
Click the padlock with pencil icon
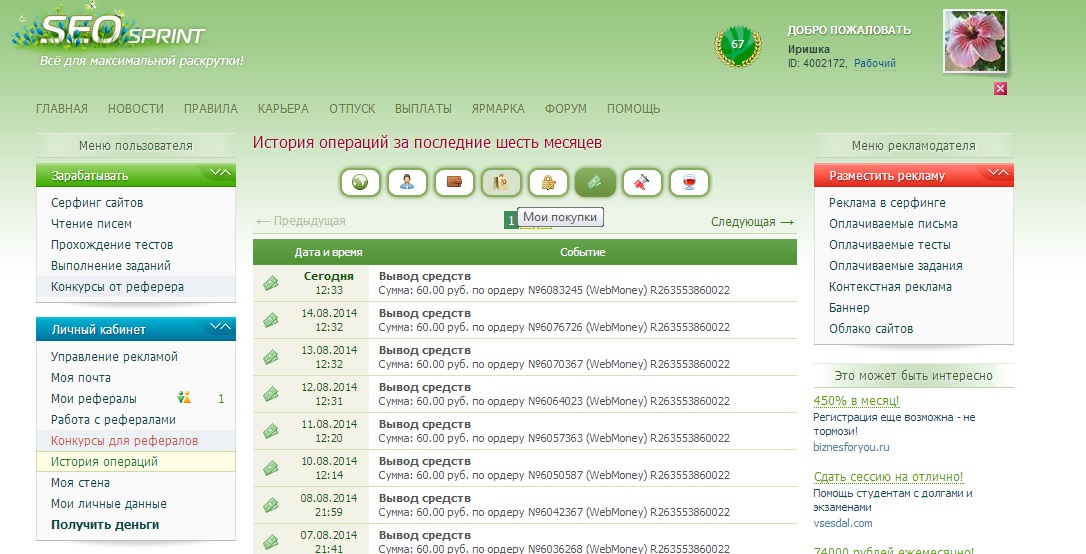(548, 182)
